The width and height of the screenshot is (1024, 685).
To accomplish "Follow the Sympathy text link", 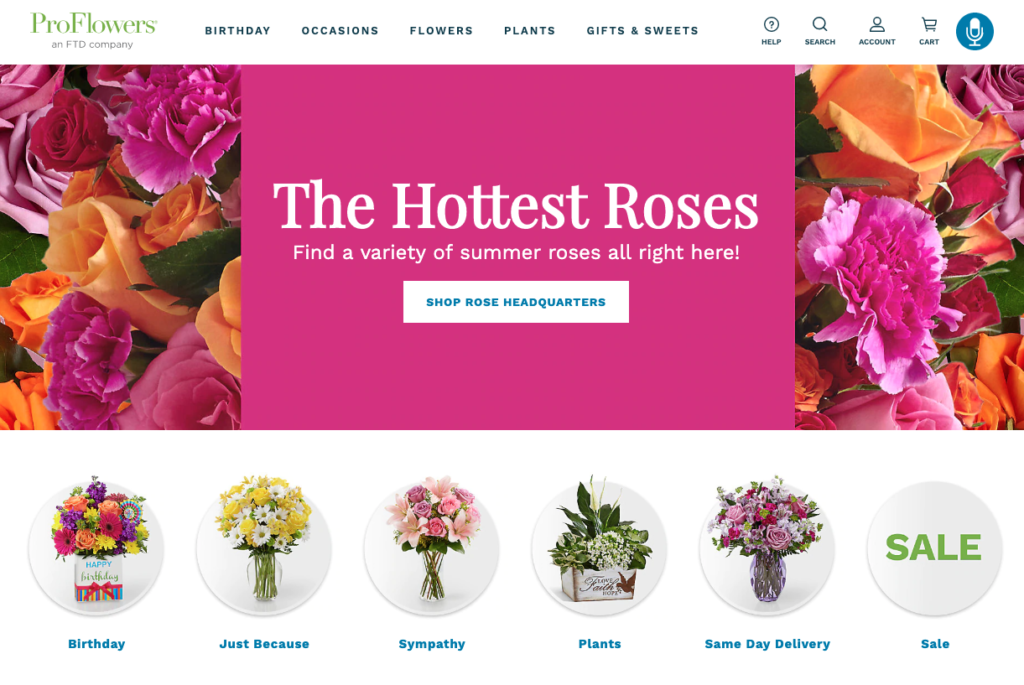I will pyautogui.click(x=432, y=644).
